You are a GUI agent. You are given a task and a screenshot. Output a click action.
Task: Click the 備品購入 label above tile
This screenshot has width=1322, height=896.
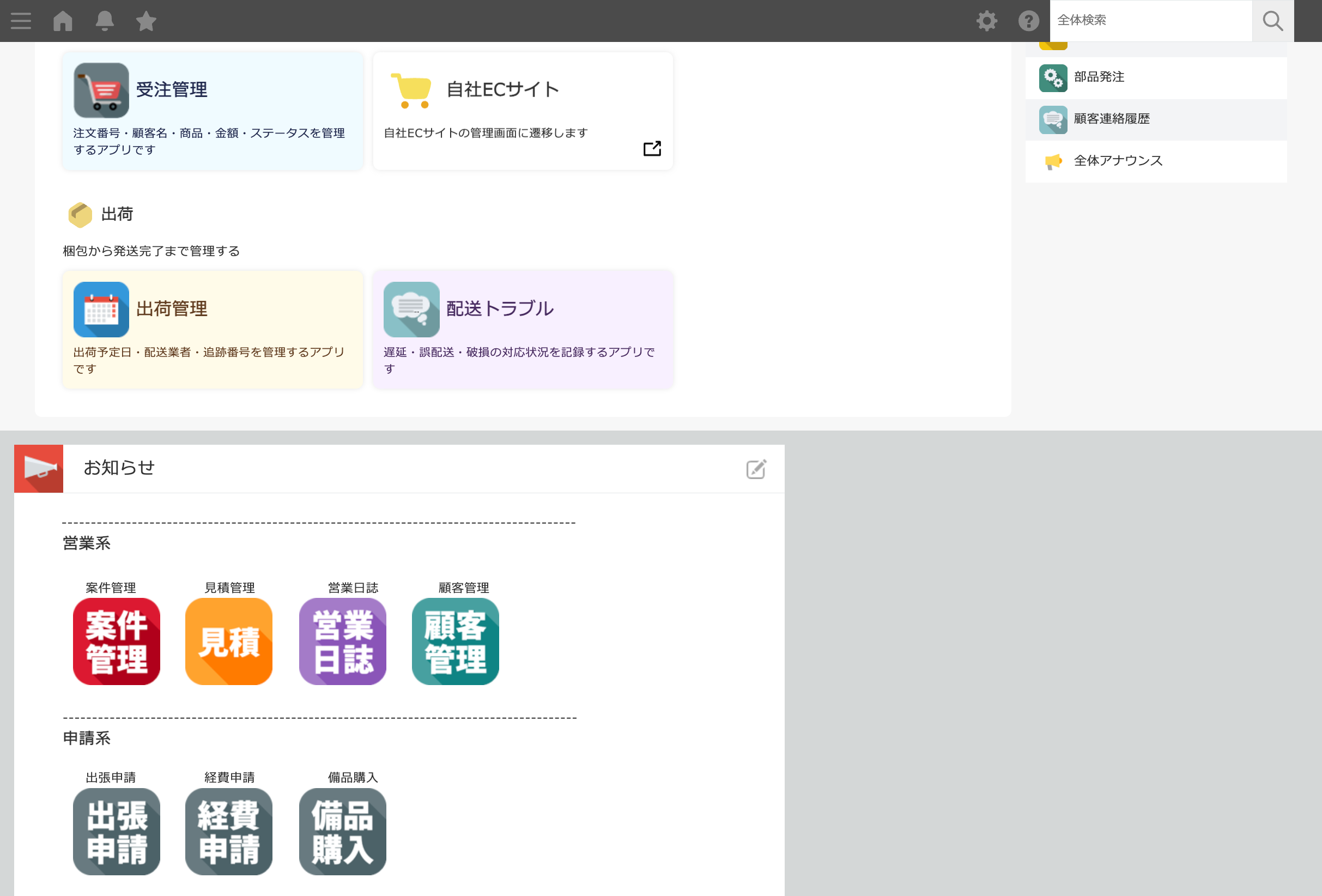point(353,778)
